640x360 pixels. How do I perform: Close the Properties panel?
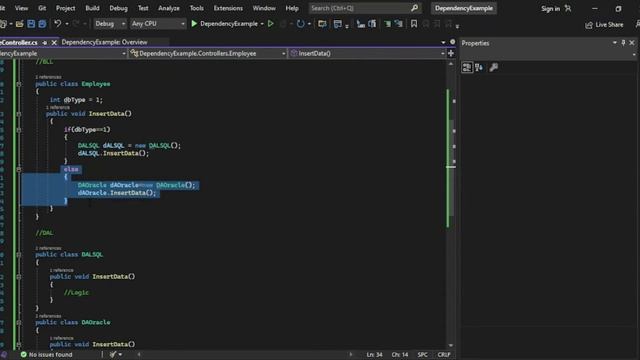click(x=632, y=43)
